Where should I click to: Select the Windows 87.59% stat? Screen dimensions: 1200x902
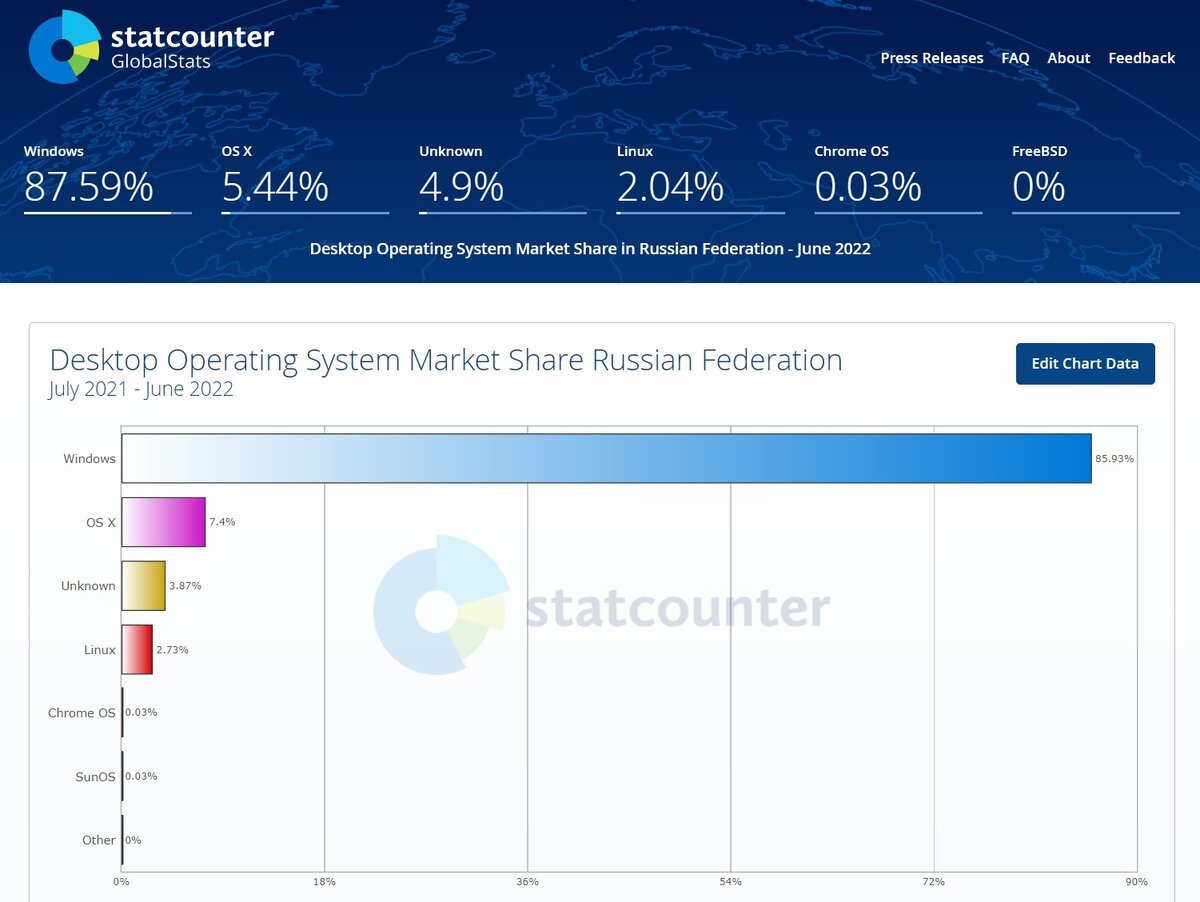click(x=107, y=178)
